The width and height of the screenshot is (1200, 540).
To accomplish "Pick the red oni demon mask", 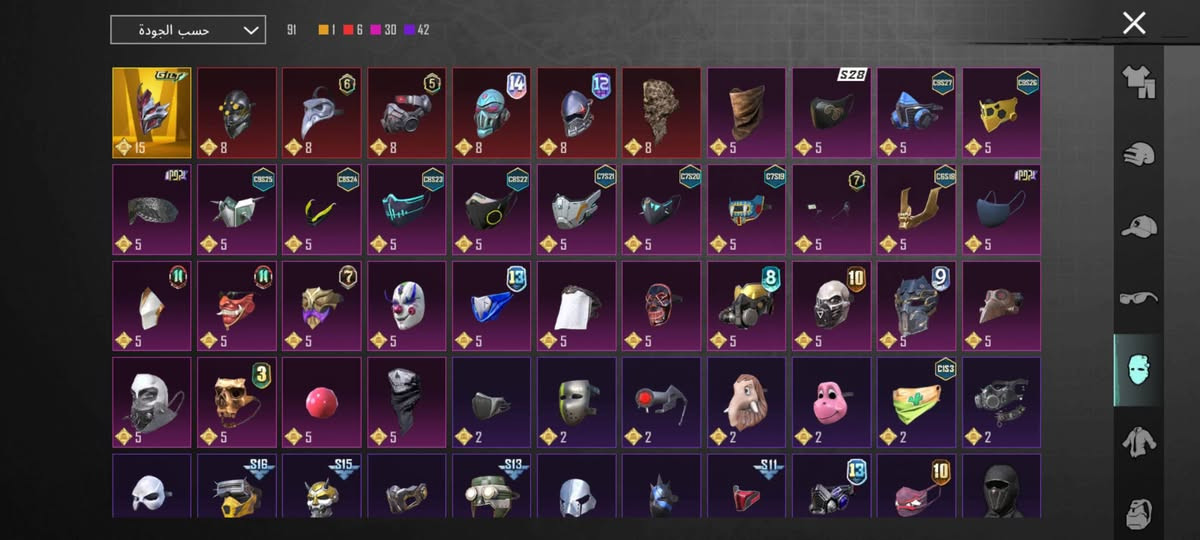I will [x=237, y=306].
